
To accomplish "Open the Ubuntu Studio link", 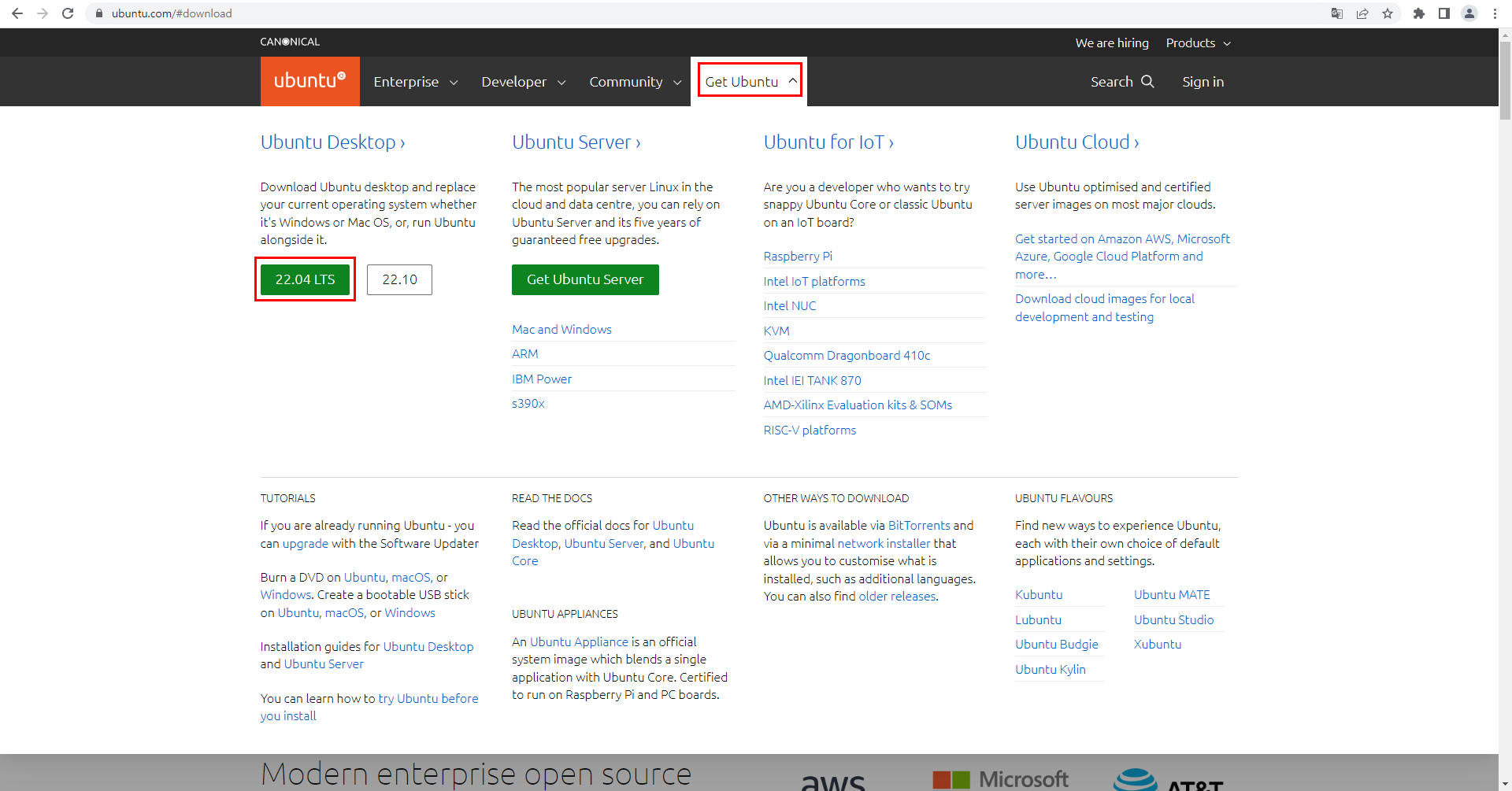I will click(x=1173, y=619).
